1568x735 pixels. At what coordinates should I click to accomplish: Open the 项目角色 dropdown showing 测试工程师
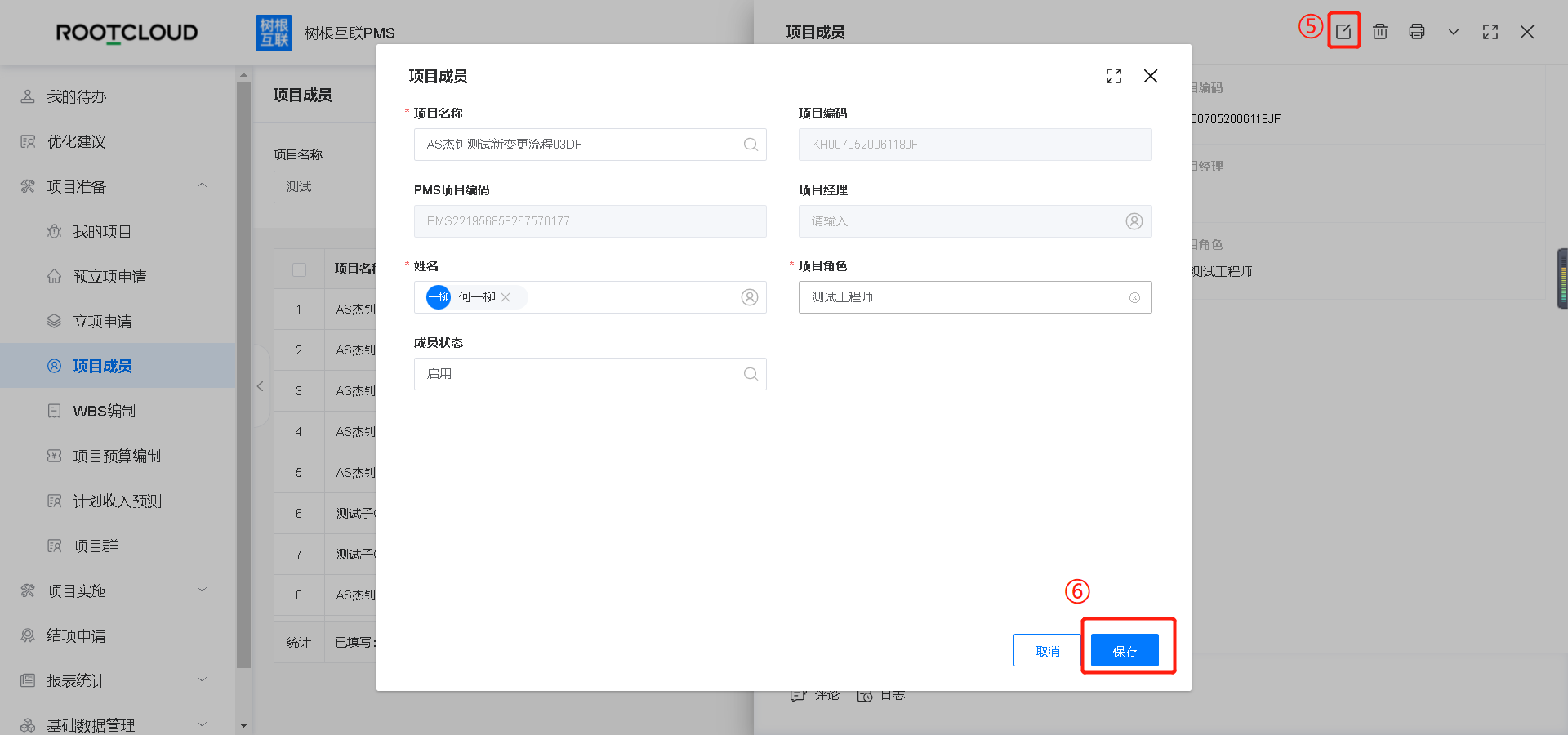click(x=975, y=297)
